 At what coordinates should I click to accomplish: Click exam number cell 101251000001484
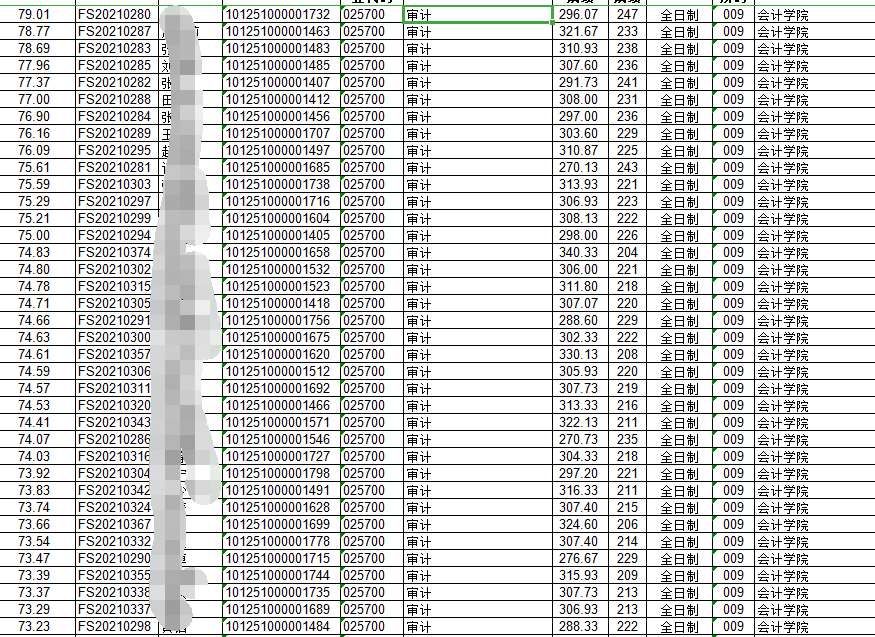click(x=278, y=627)
